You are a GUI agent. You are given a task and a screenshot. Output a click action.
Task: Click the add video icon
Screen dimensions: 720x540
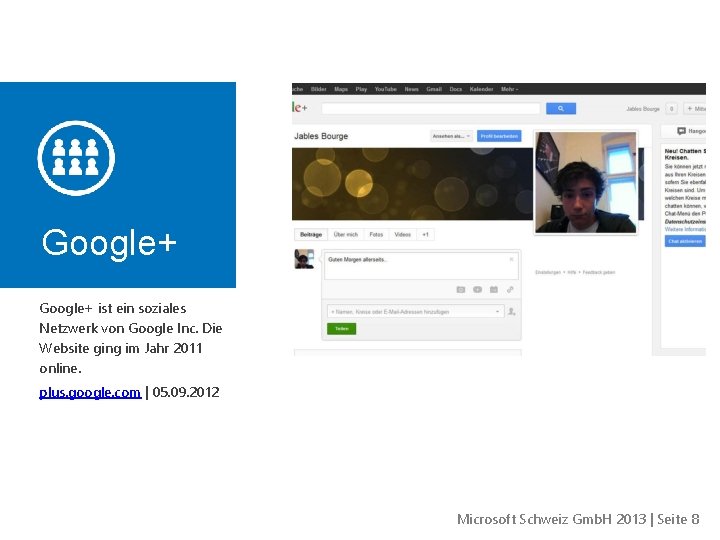(478, 290)
